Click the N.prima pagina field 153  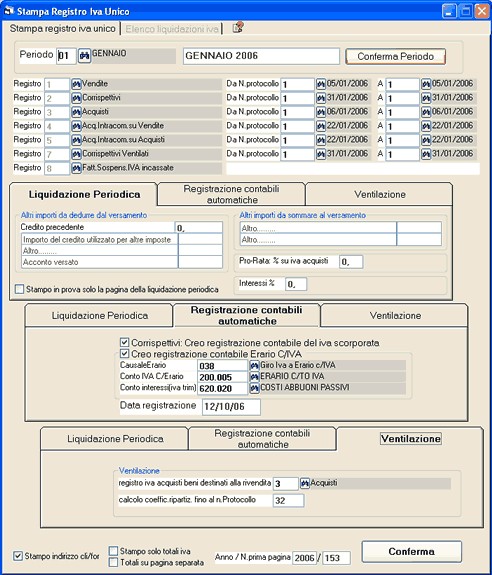[336, 558]
